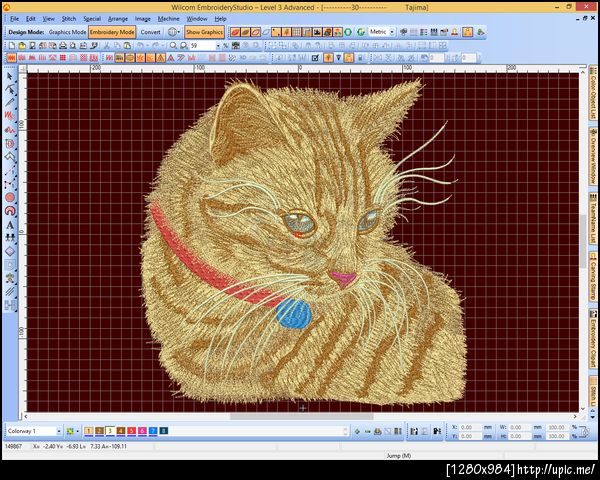
Task: Open the Colorway 1 dropdown
Action: click(x=59, y=431)
